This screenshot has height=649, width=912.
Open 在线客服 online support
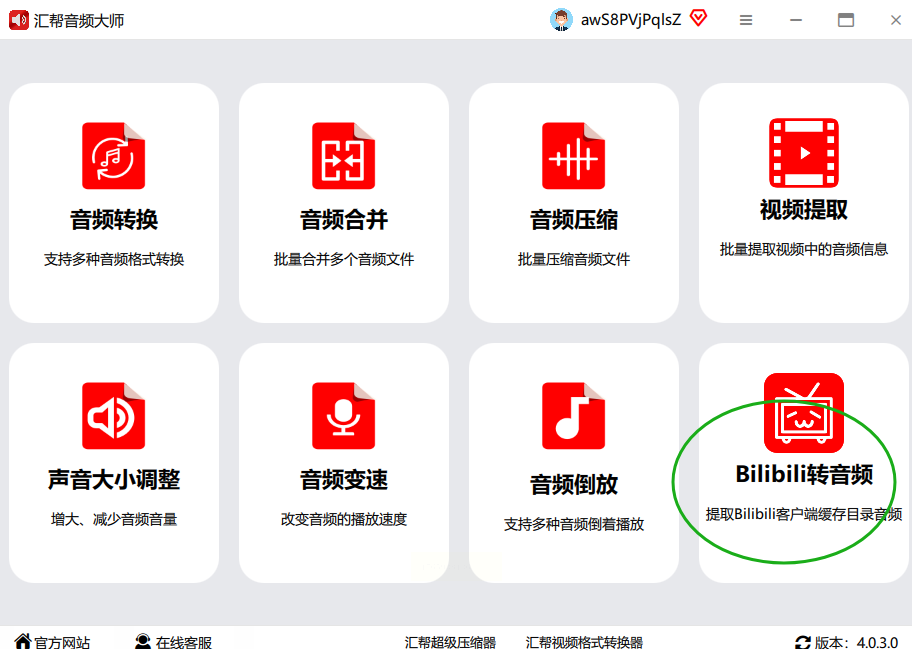point(173,642)
